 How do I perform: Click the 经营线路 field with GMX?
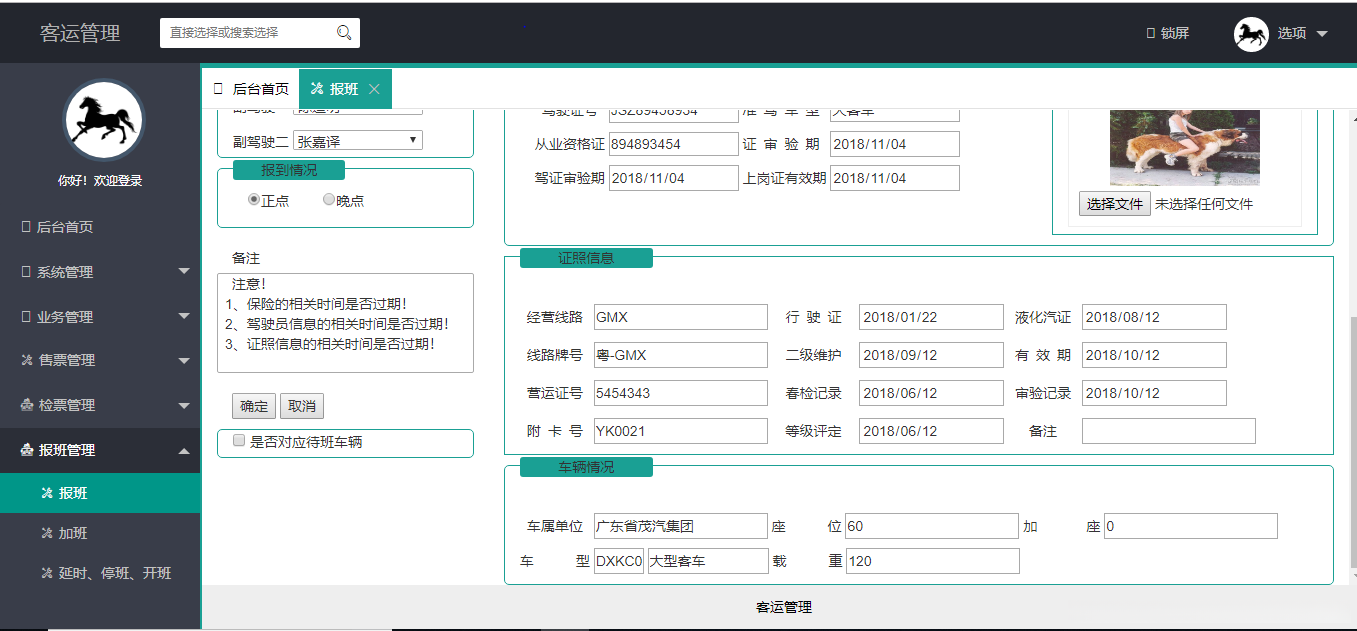coord(681,317)
